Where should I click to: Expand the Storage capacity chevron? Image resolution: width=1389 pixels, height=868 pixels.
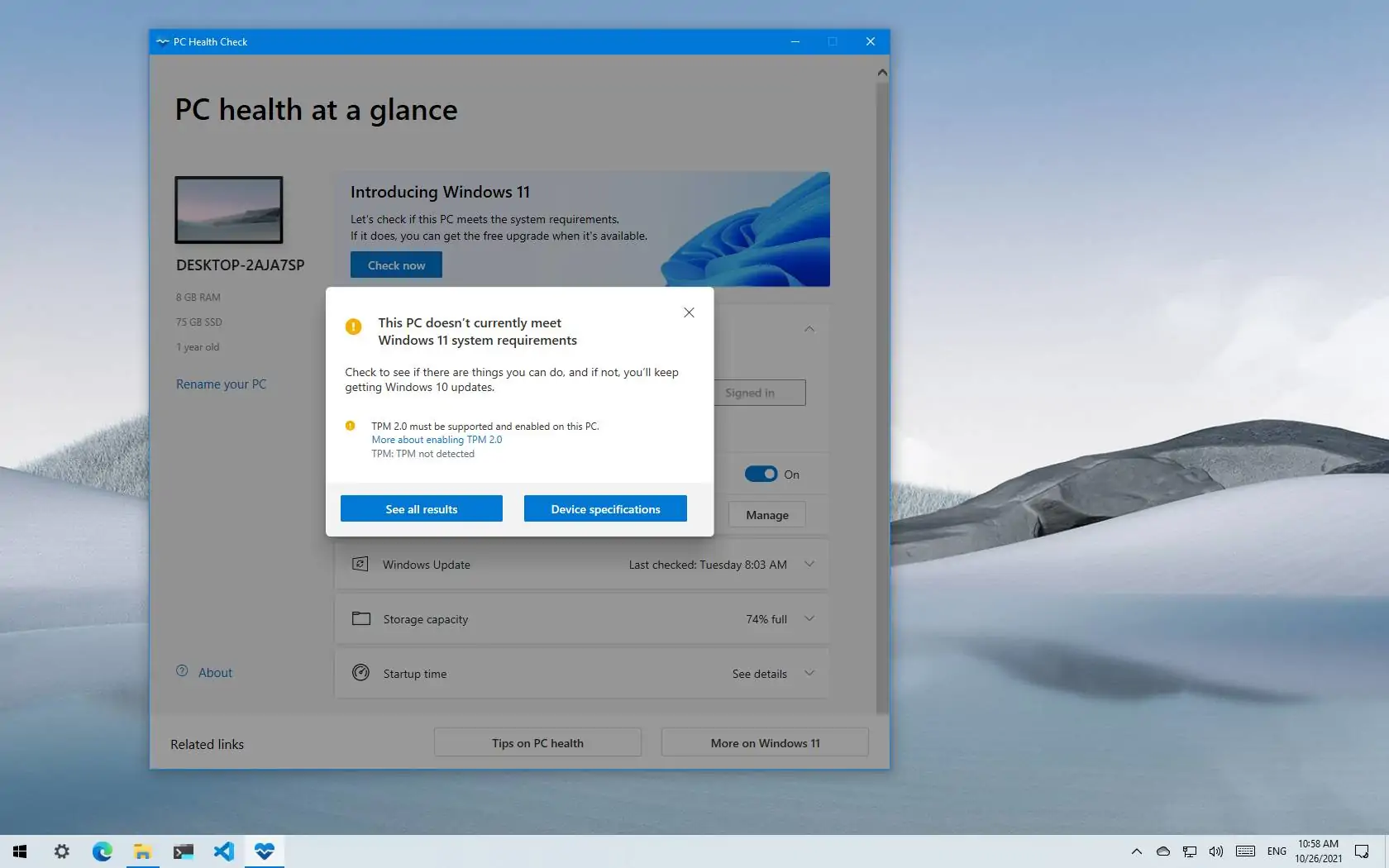point(809,618)
